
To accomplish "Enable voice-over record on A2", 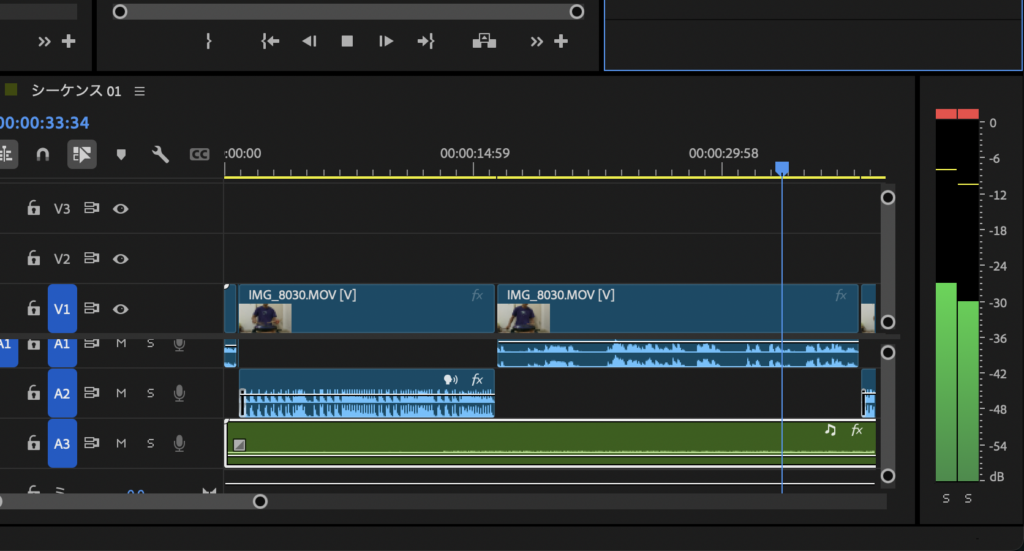I will point(179,393).
